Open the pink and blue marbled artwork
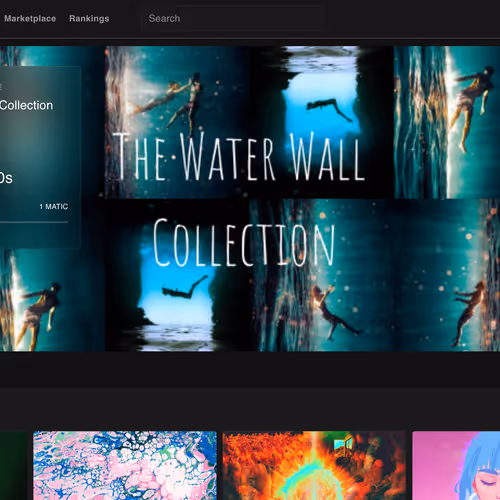 coord(125,465)
